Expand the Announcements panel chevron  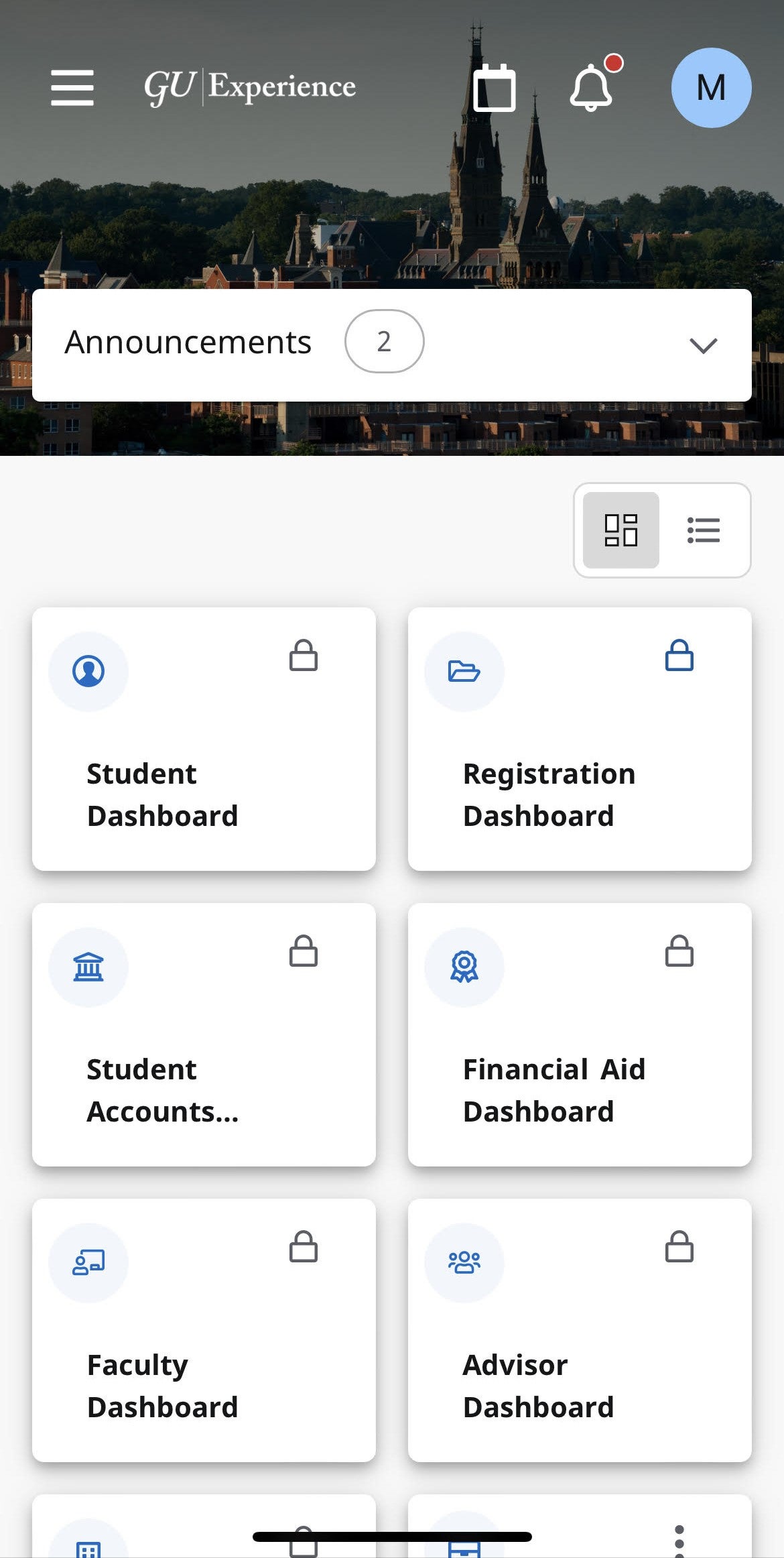pyautogui.click(x=703, y=345)
